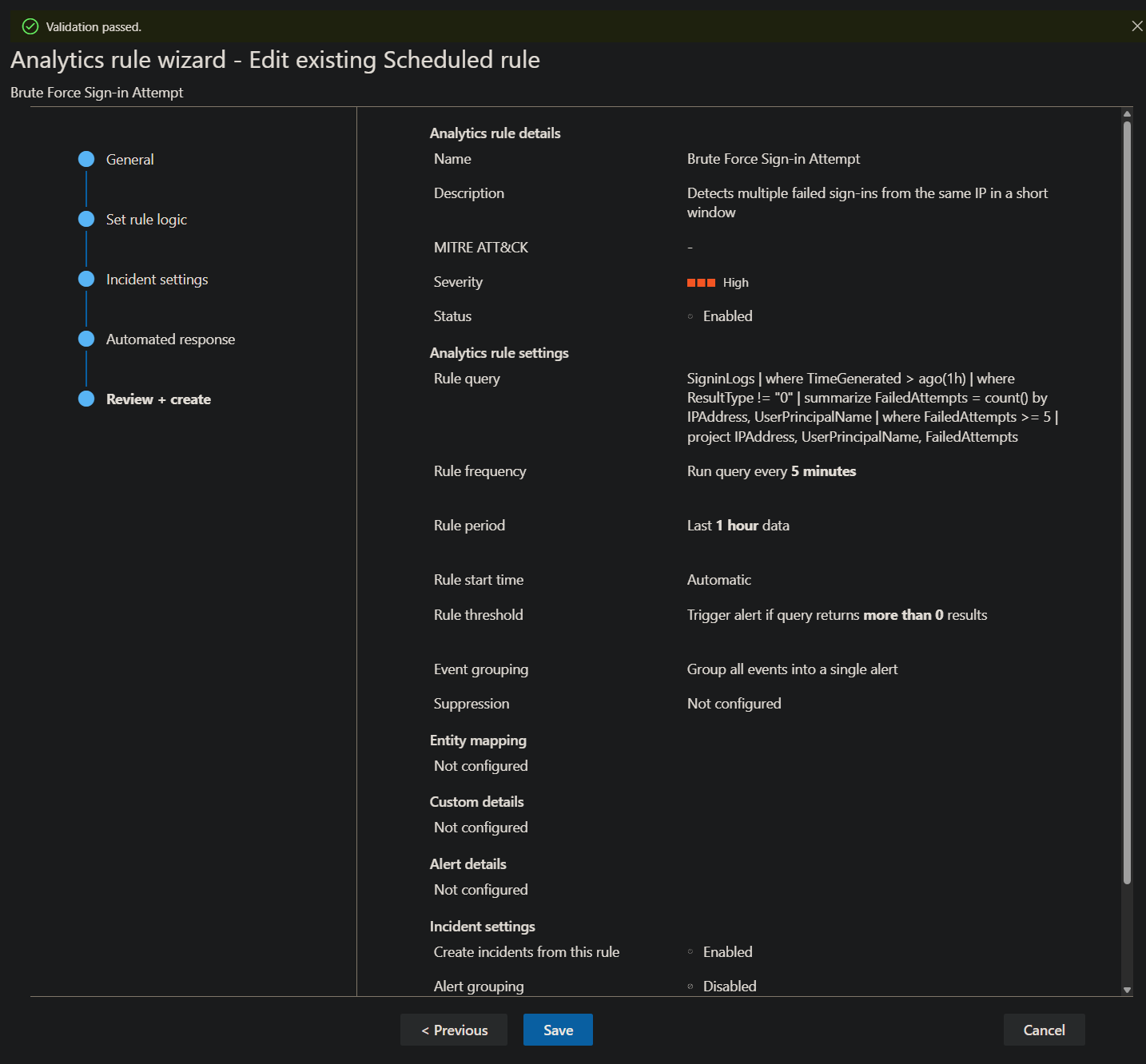Click the scrollbar up arrow
The image size is (1146, 1064).
click(1127, 113)
